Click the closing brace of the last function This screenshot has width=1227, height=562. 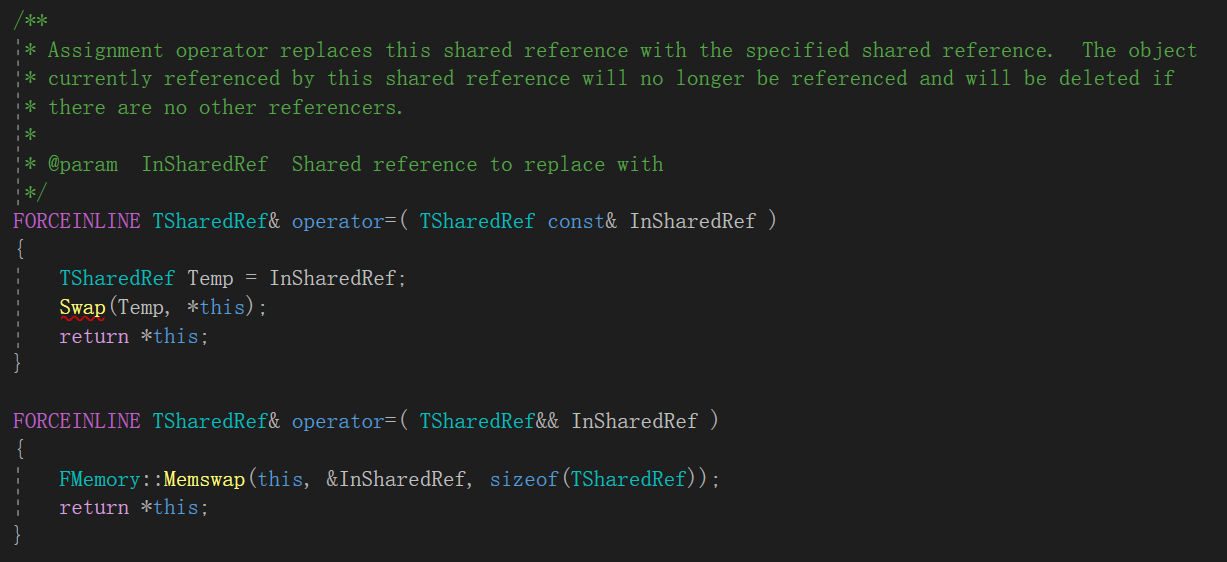coord(17,535)
